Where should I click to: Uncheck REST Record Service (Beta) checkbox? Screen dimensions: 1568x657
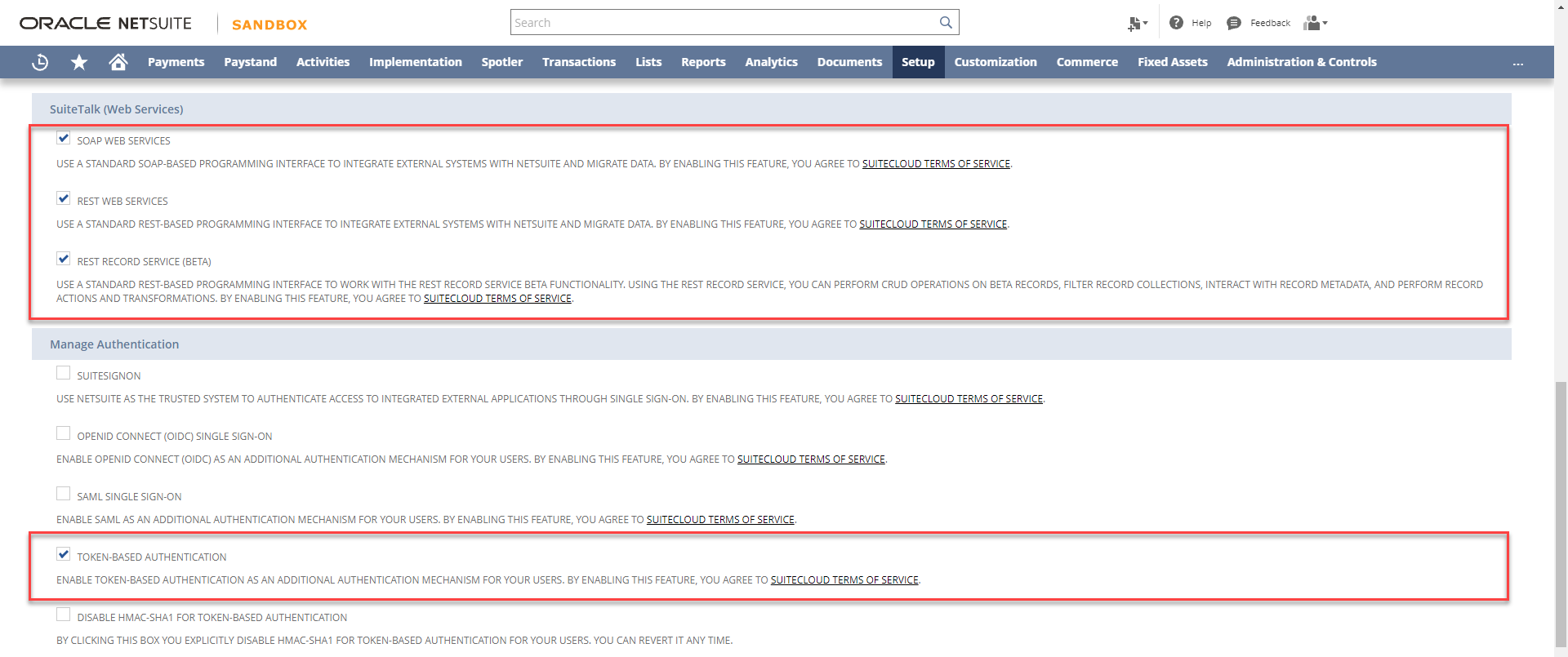[63, 259]
